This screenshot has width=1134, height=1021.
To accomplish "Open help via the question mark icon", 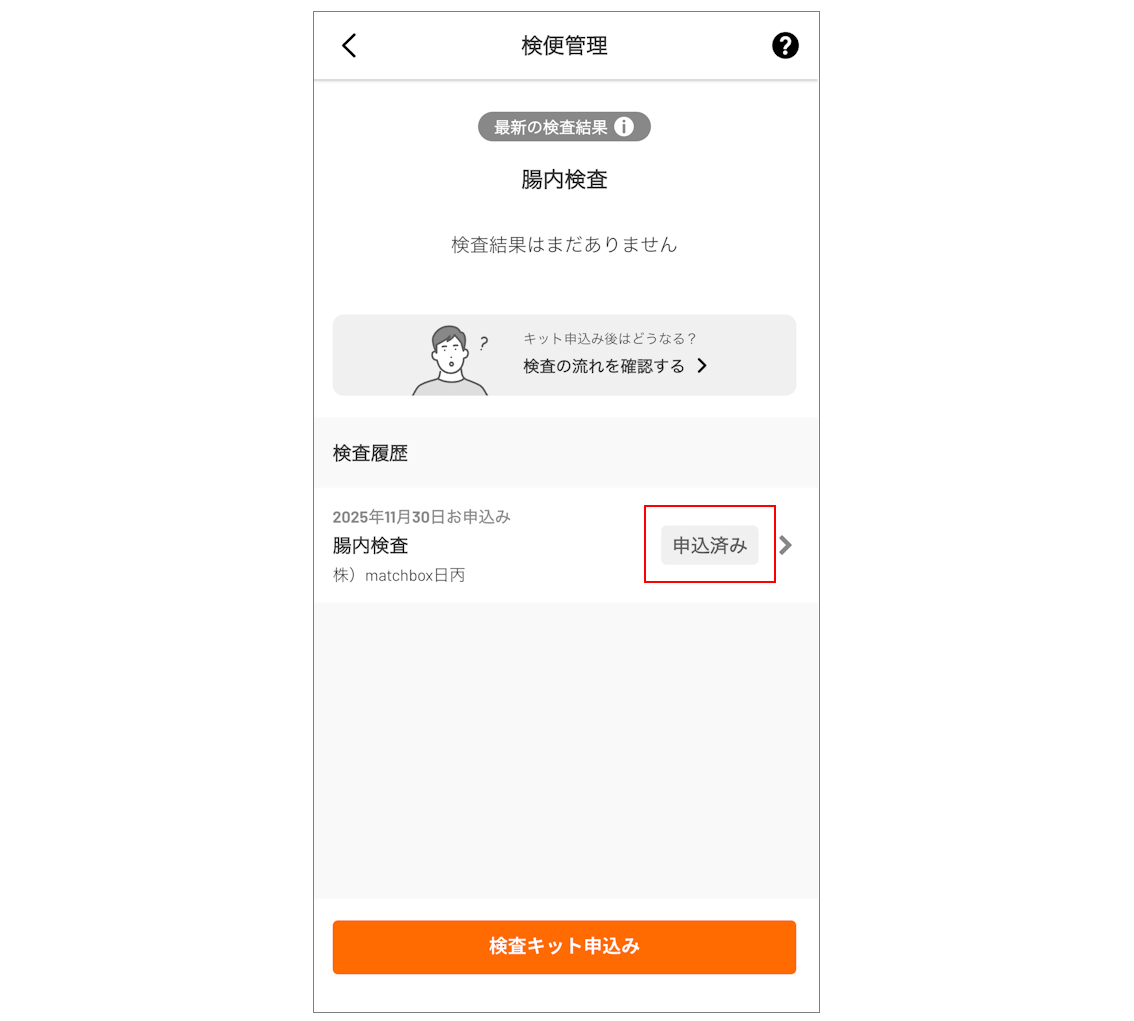I will 785,46.
